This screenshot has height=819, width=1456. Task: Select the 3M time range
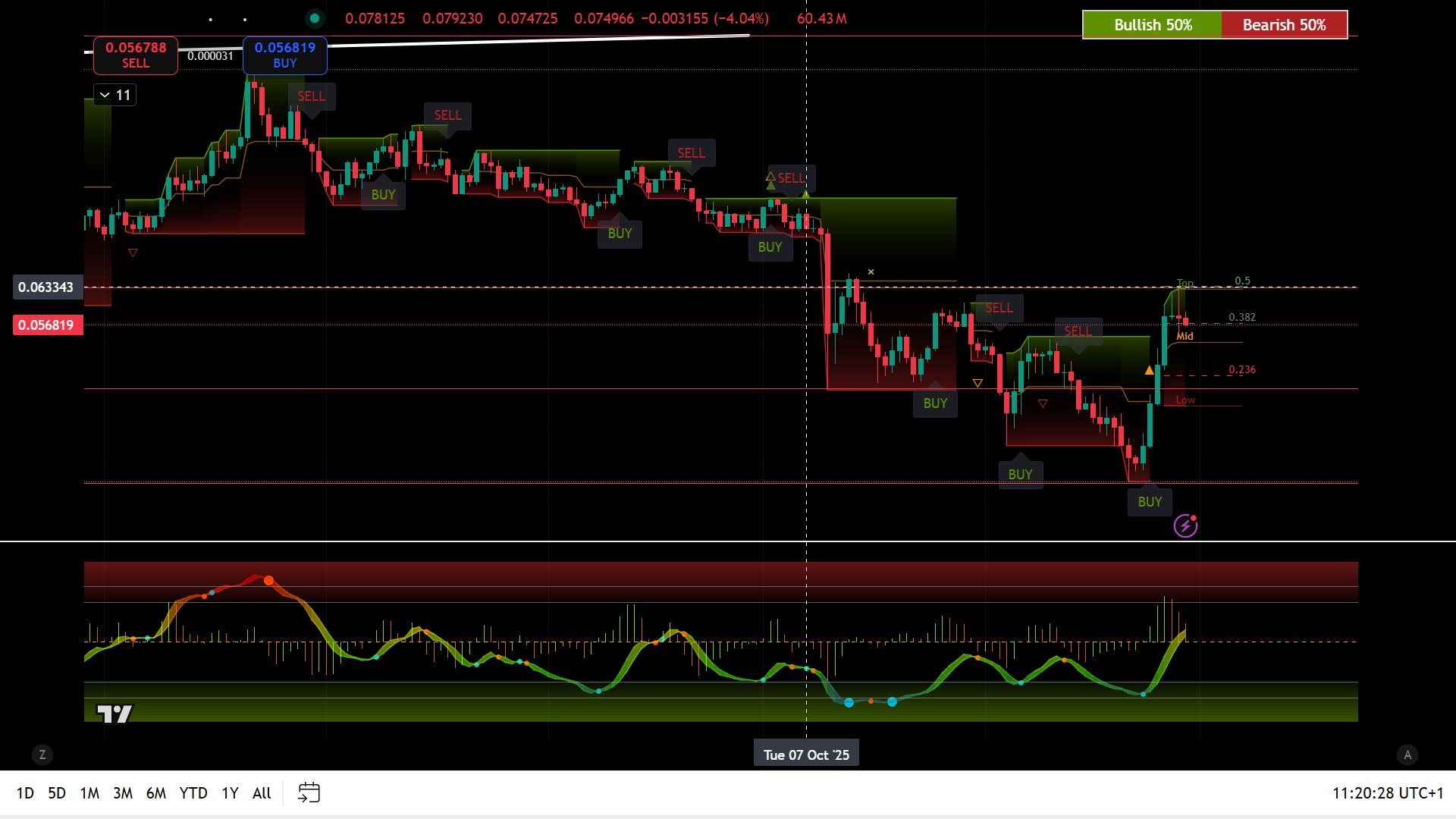[x=123, y=793]
